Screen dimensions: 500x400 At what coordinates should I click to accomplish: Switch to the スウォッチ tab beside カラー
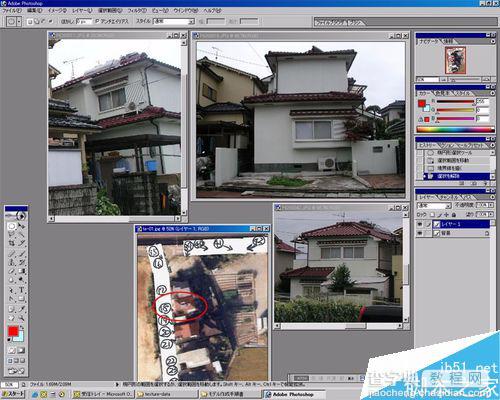click(x=442, y=93)
